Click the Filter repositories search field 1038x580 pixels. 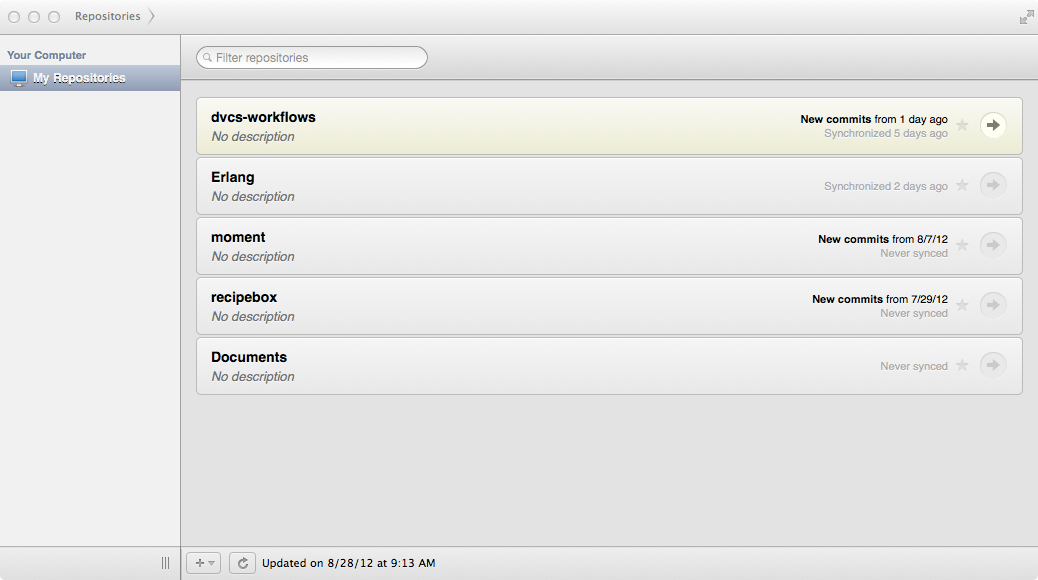pos(312,58)
